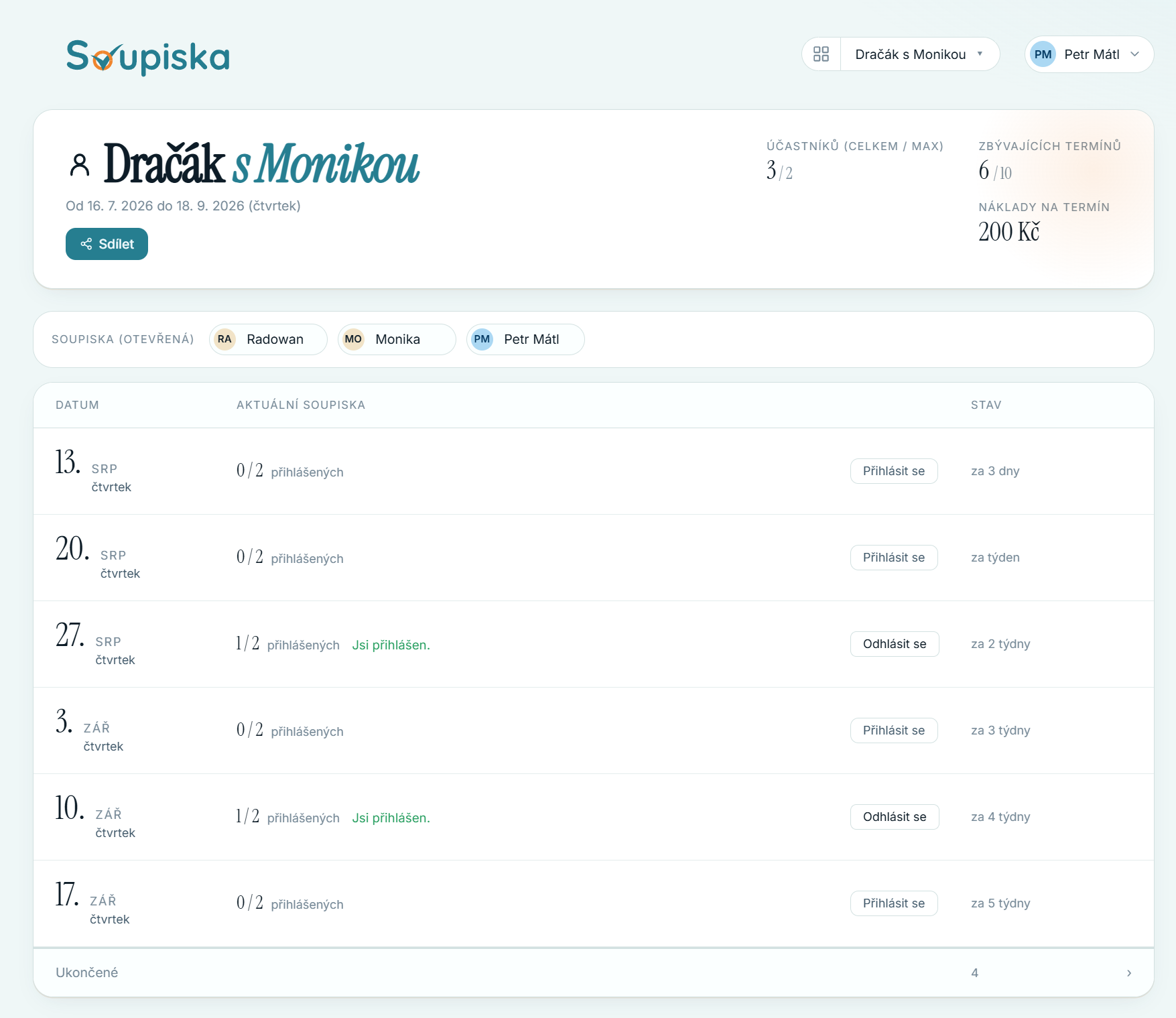Screen dimensions: 1176x1018
Task: Expand the Dračák s Monikou group dropdown
Action: click(919, 54)
